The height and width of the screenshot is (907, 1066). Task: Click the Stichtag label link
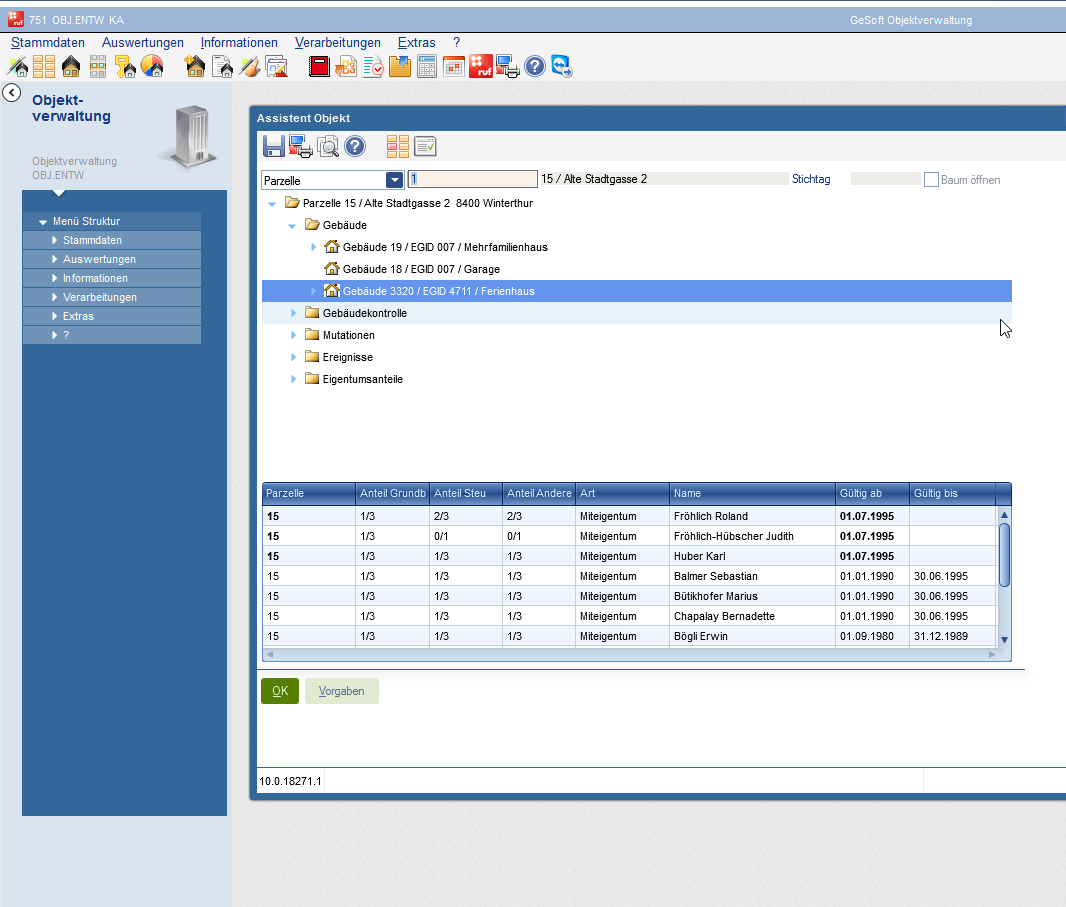pos(810,179)
